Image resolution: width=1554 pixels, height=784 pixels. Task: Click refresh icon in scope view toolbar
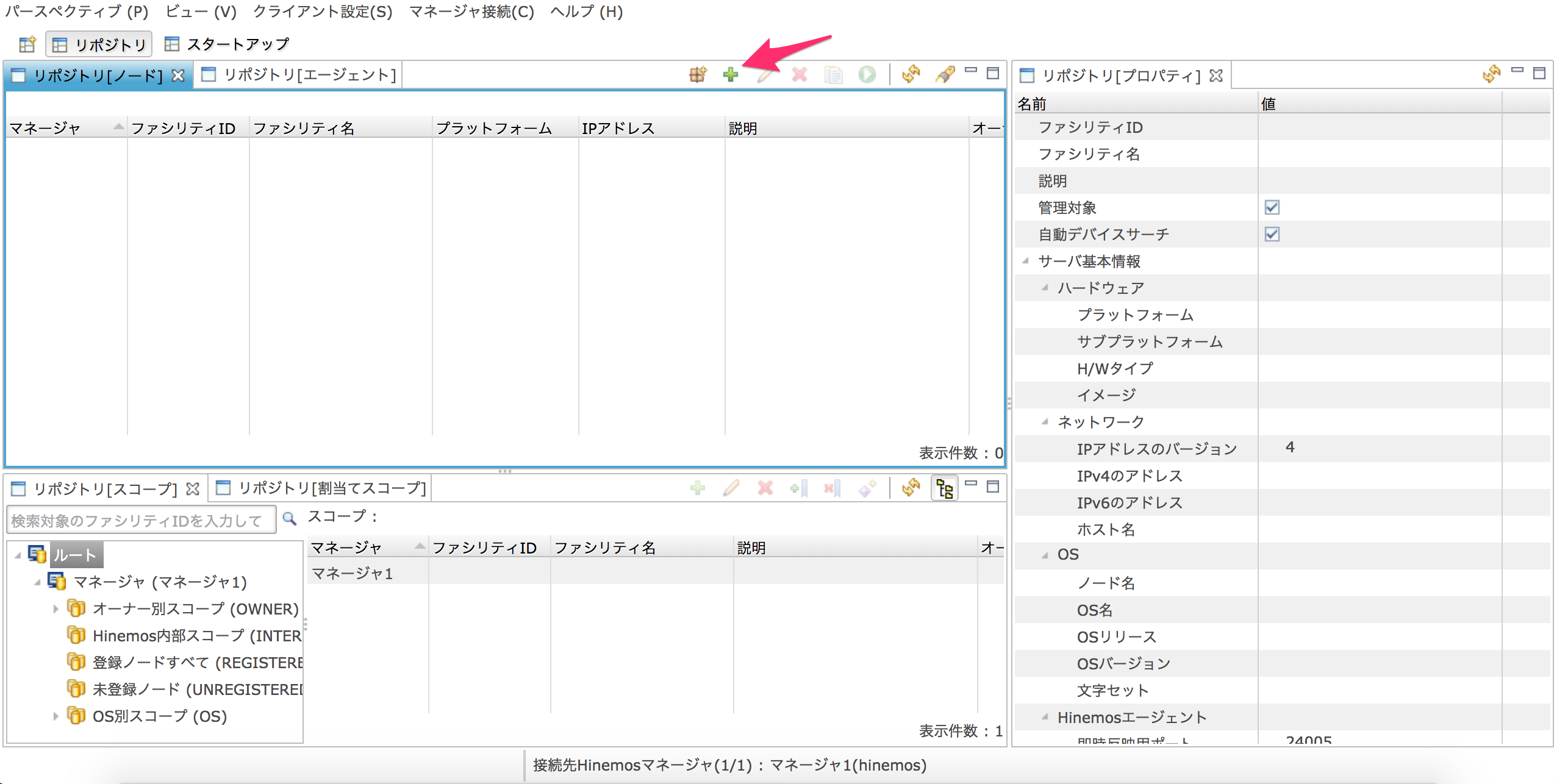[911, 488]
